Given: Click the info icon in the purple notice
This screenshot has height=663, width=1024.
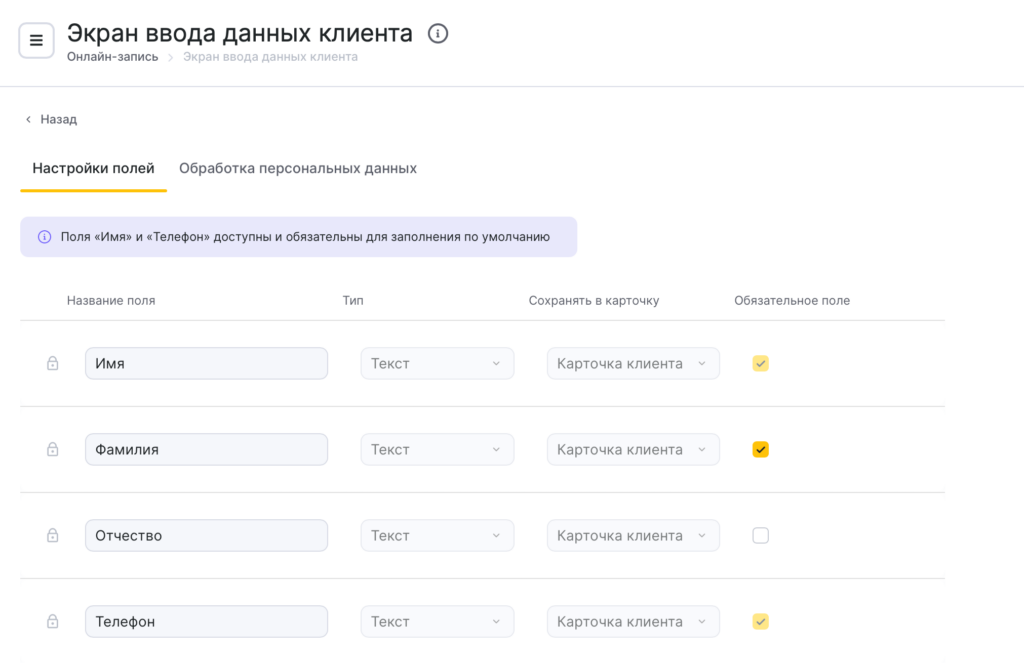Looking at the screenshot, I should (x=44, y=237).
